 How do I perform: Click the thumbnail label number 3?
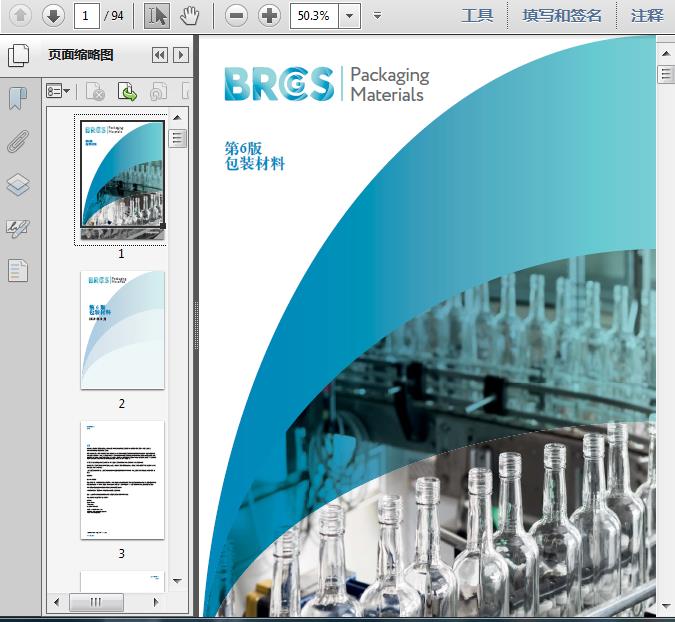(x=122, y=554)
